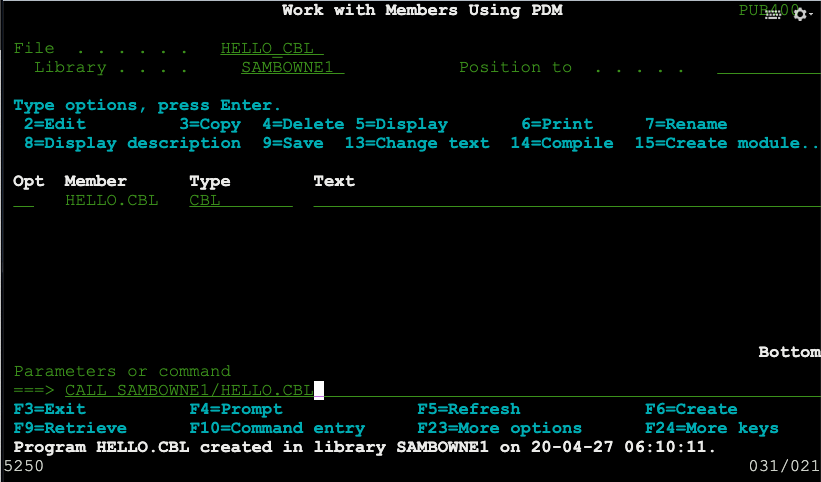Expand the settings dropdown arrow

click(x=809, y=16)
